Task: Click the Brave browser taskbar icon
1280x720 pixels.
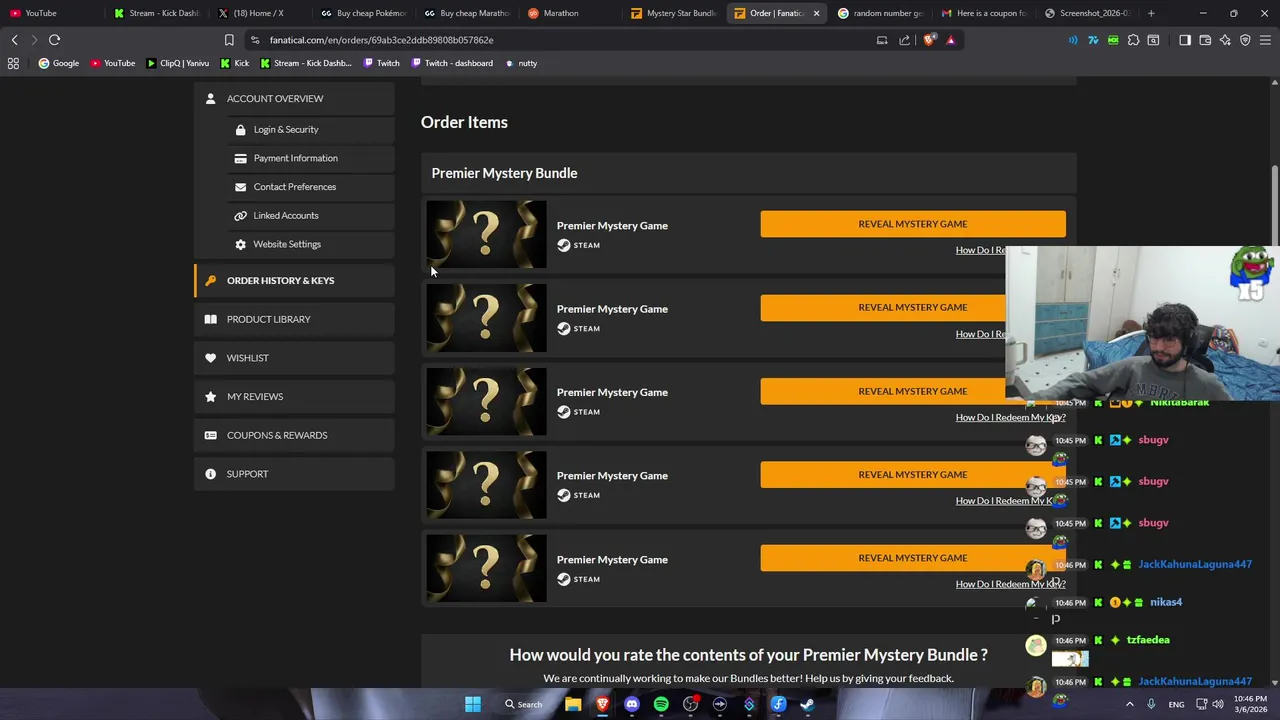Action: point(602,704)
